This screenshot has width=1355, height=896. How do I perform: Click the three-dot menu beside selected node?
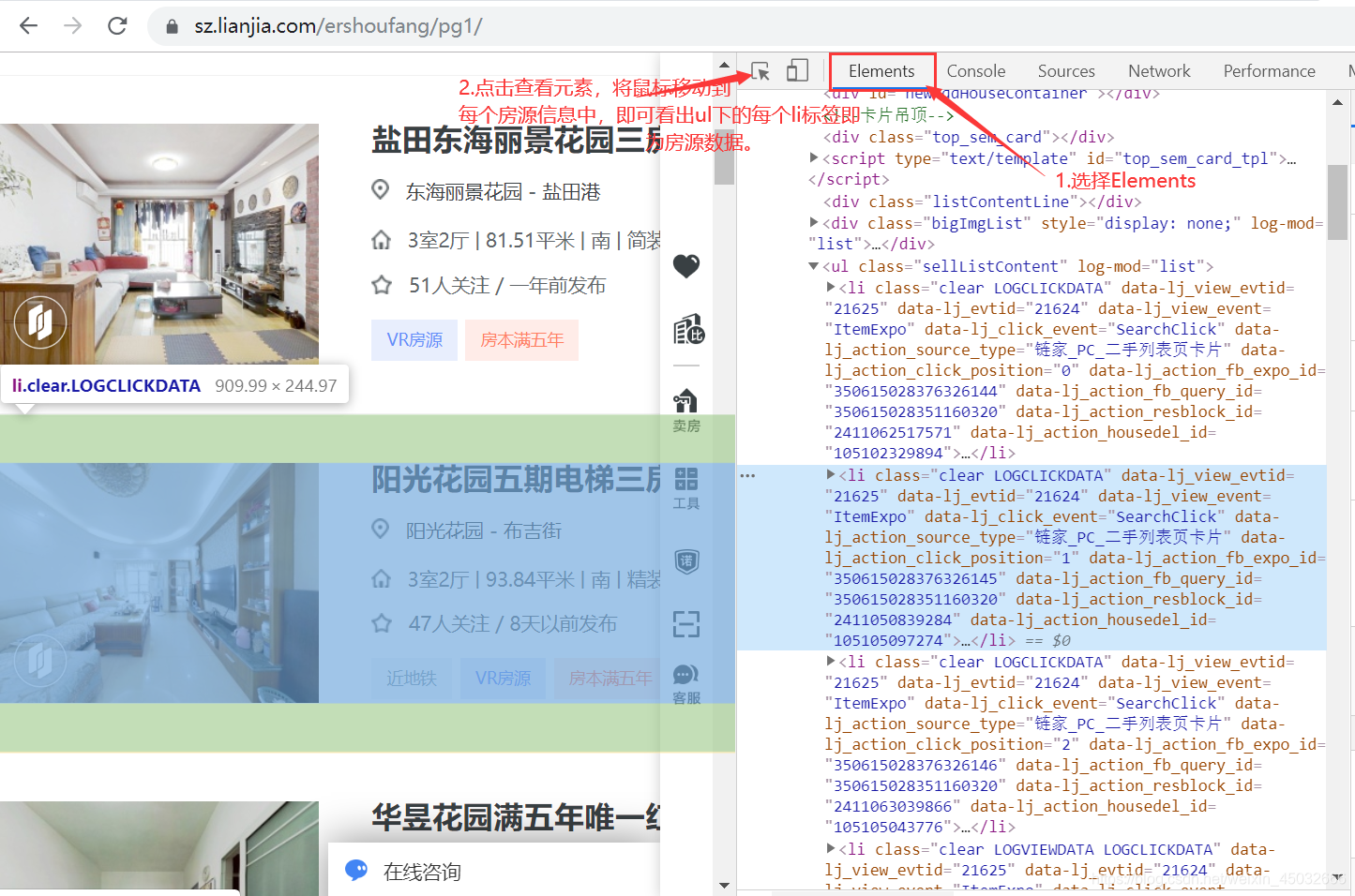pos(747,476)
